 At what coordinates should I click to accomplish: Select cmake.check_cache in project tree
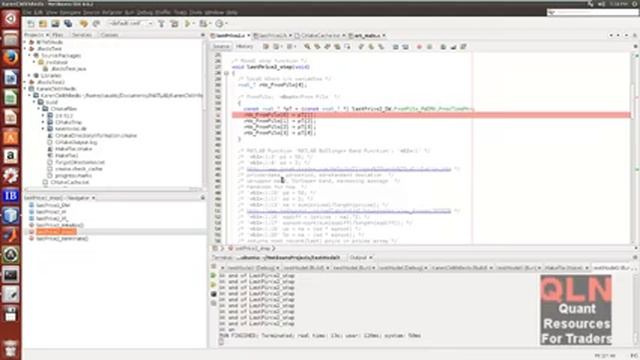(x=79, y=169)
